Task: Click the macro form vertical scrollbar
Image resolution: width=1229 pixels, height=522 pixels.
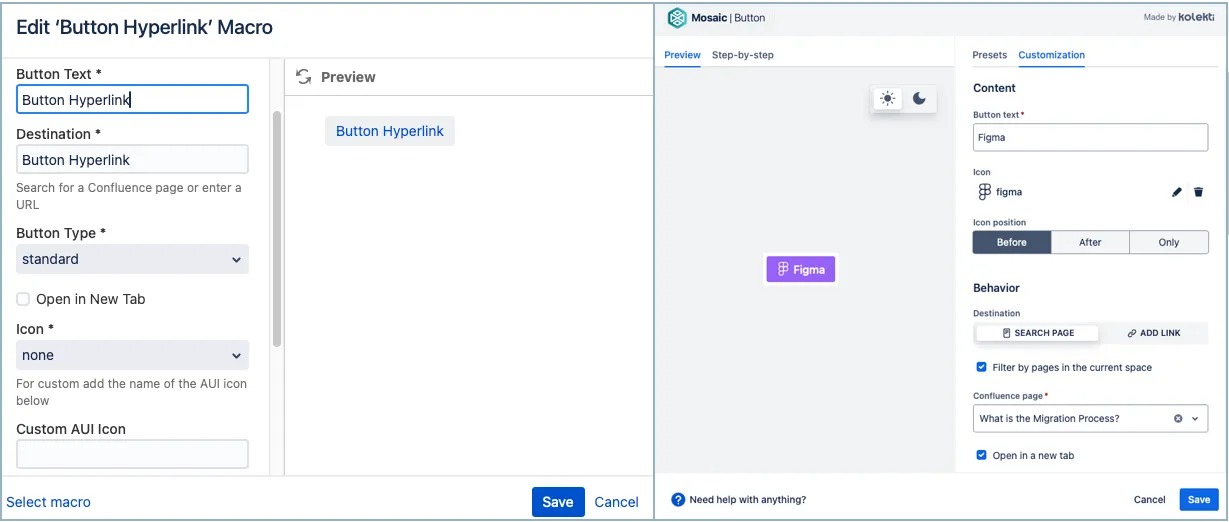Action: click(x=277, y=228)
